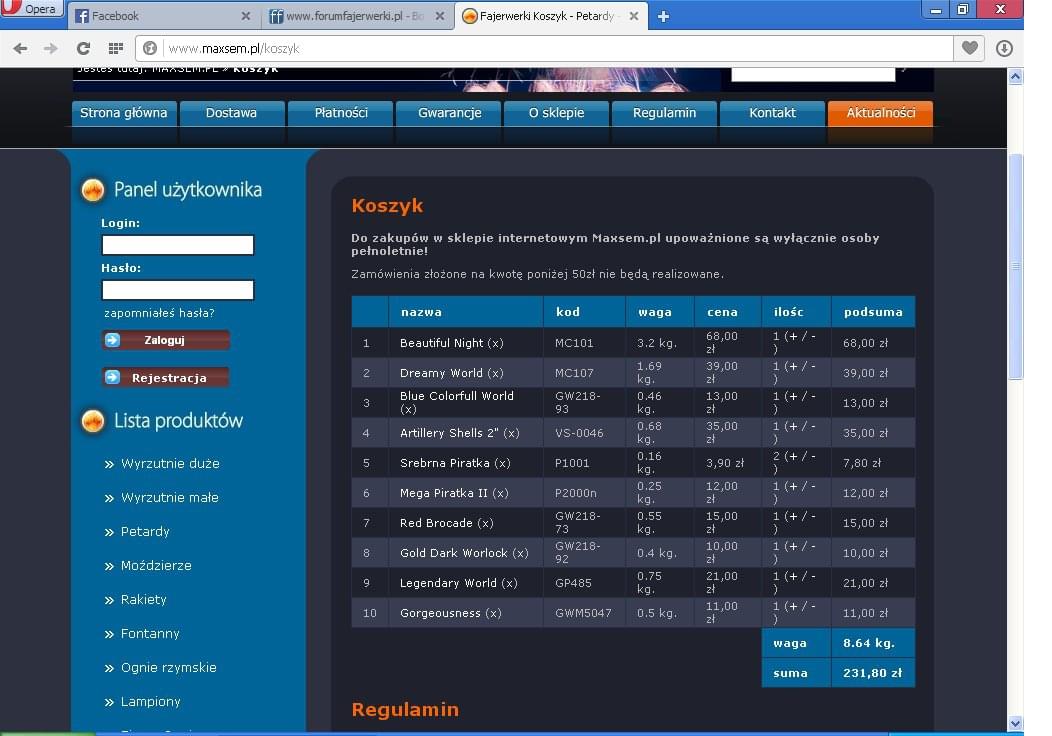Click the site search input field
Image resolution: width=1052 pixels, height=736 pixels.
pos(813,74)
